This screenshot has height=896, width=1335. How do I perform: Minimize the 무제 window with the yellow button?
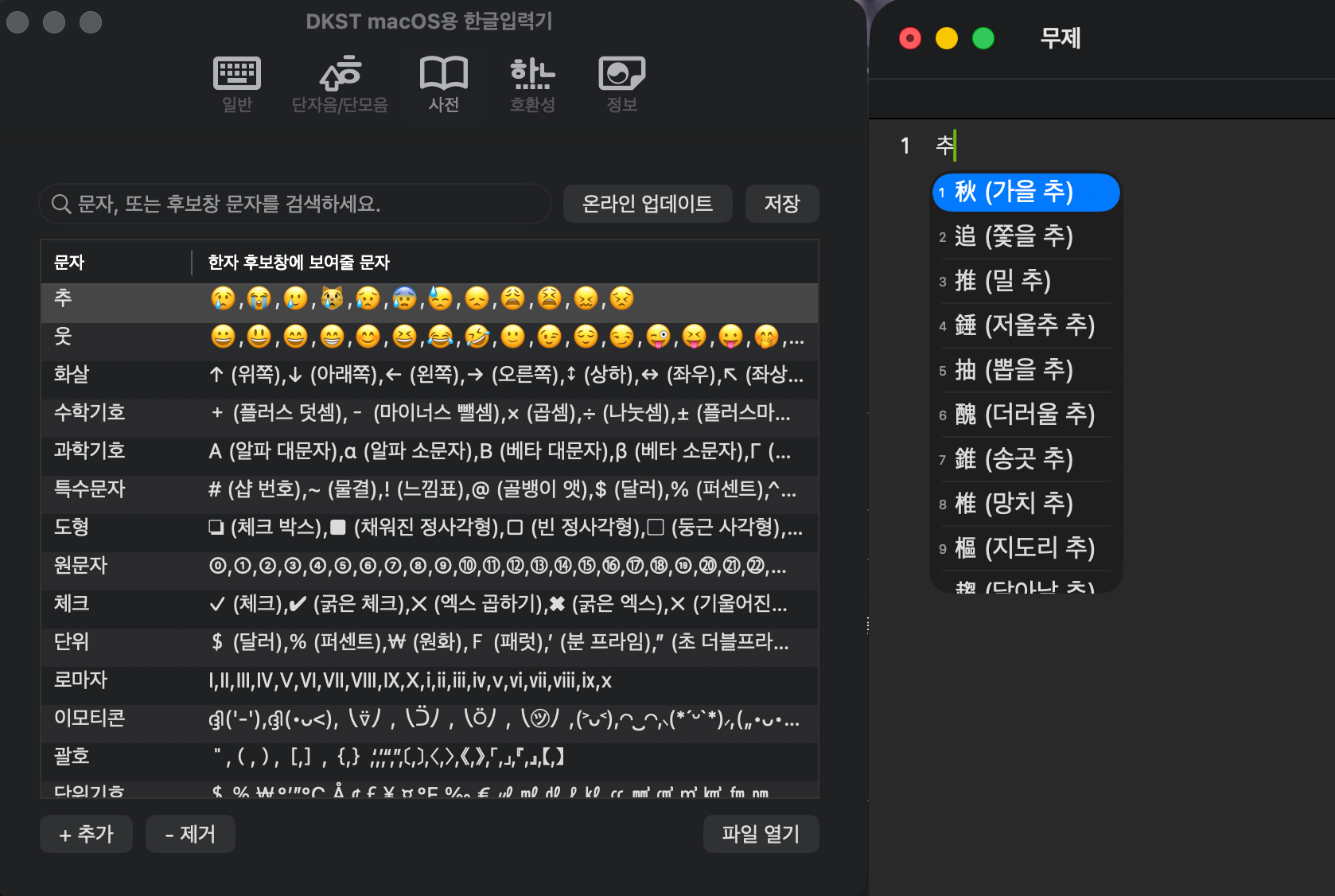click(x=947, y=38)
